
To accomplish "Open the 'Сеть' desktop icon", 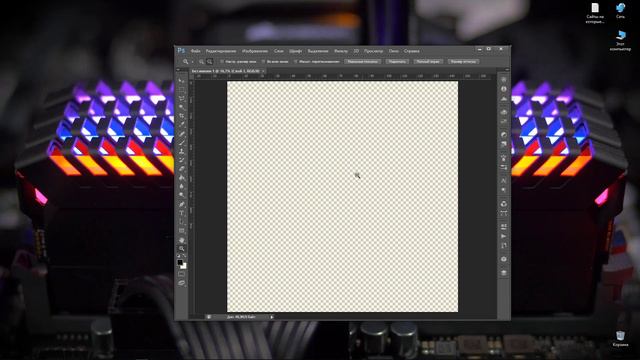I will [x=620, y=11].
